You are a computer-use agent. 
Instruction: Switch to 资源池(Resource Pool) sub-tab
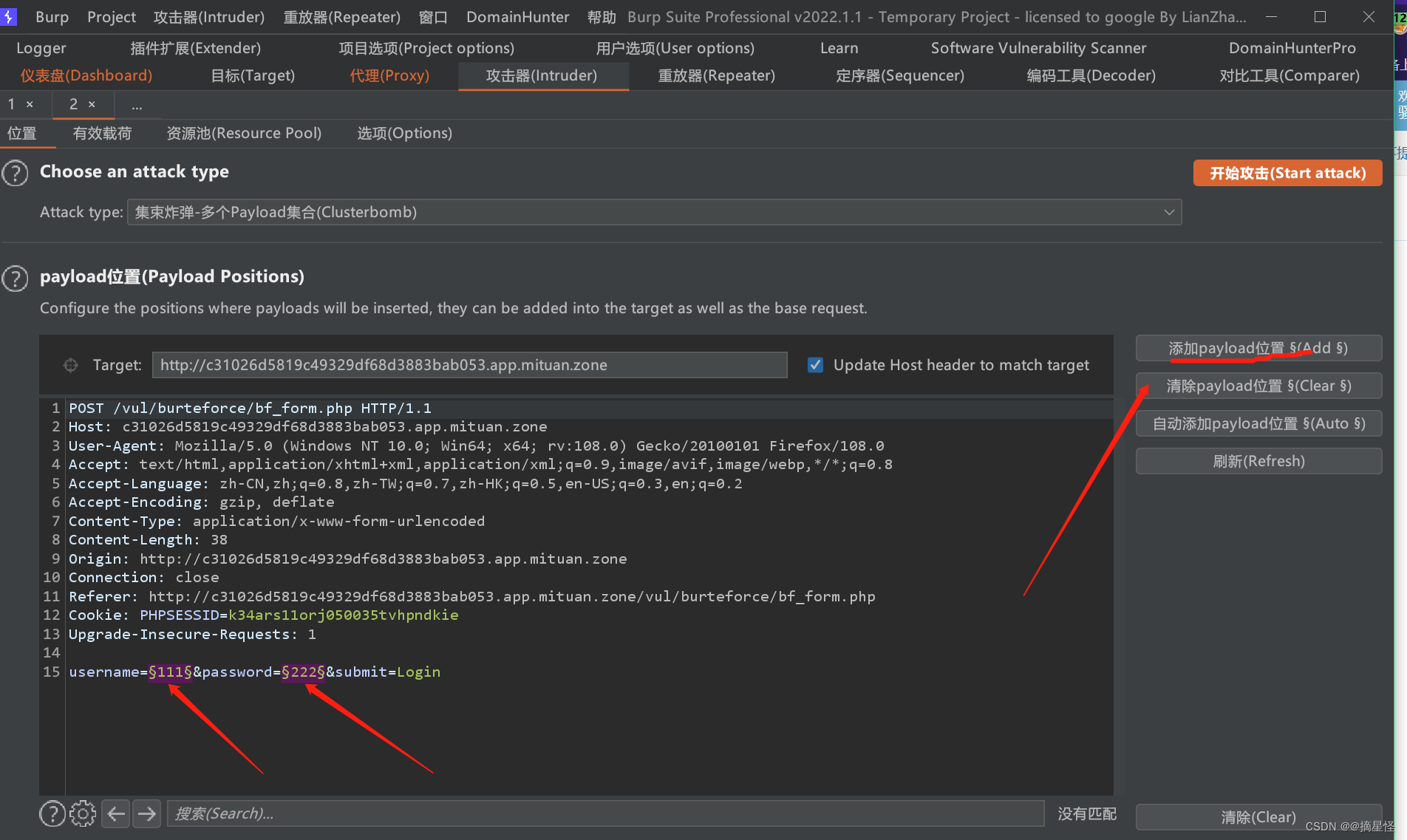[x=244, y=133]
